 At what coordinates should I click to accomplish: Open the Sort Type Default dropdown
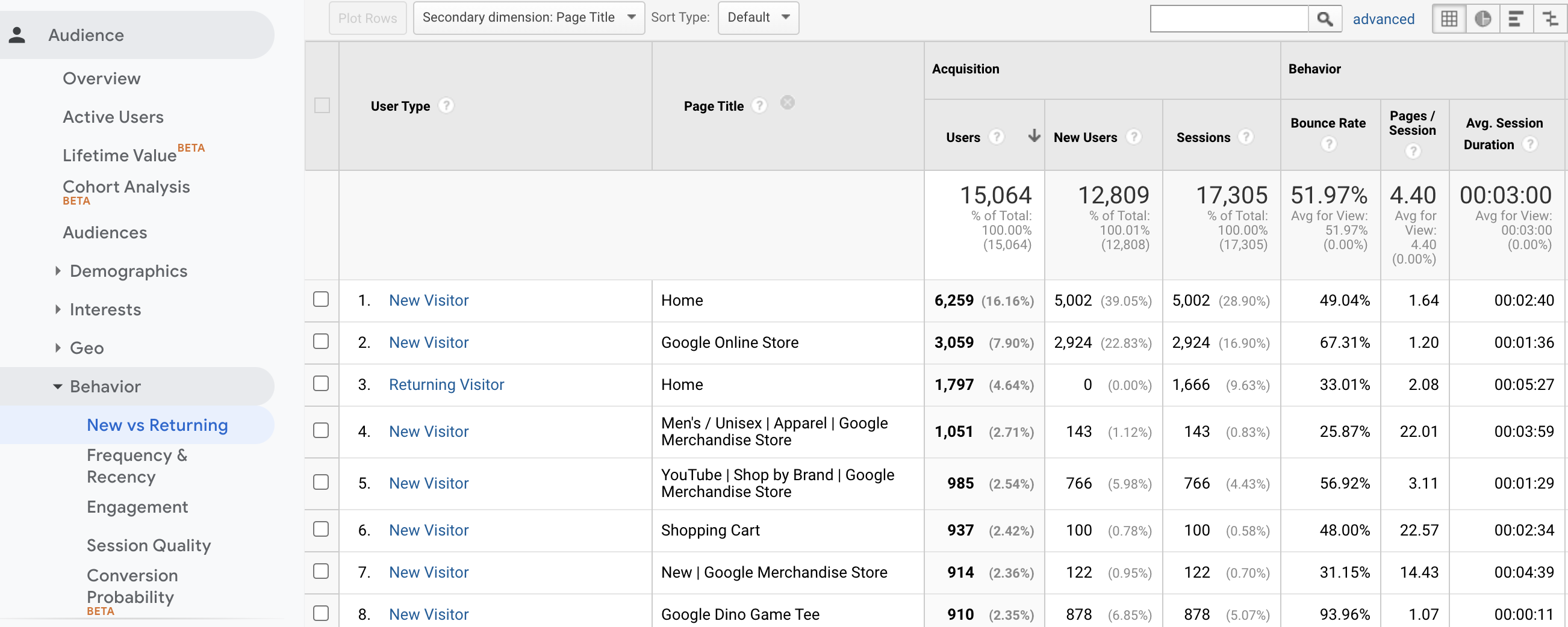758,17
